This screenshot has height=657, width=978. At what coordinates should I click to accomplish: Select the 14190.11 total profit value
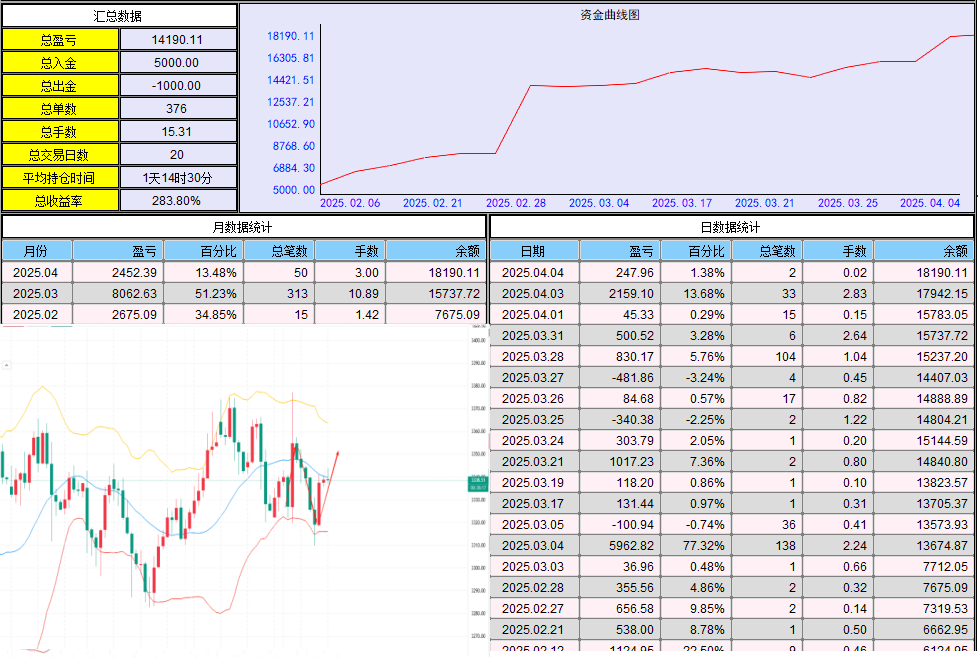coord(178,40)
